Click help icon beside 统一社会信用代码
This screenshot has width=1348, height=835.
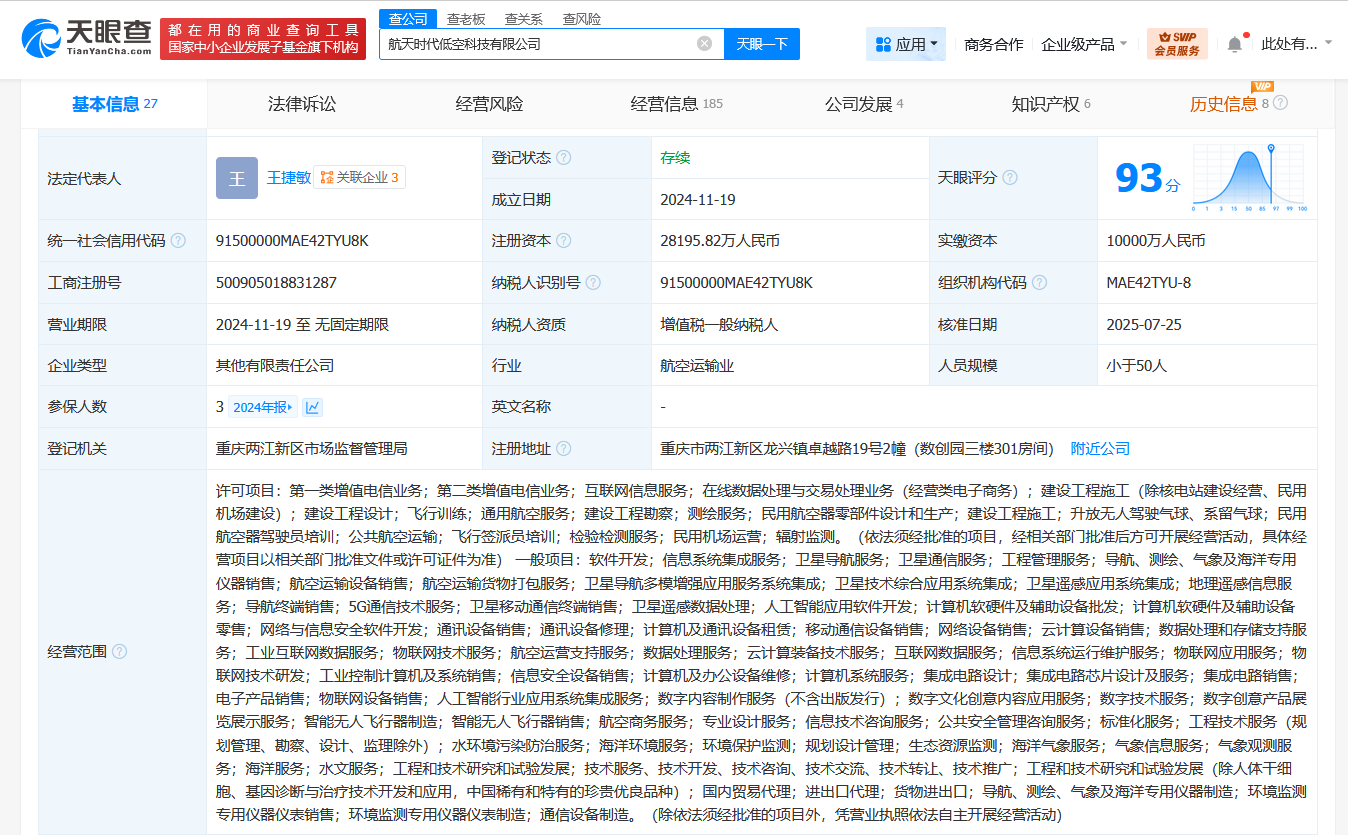point(178,241)
